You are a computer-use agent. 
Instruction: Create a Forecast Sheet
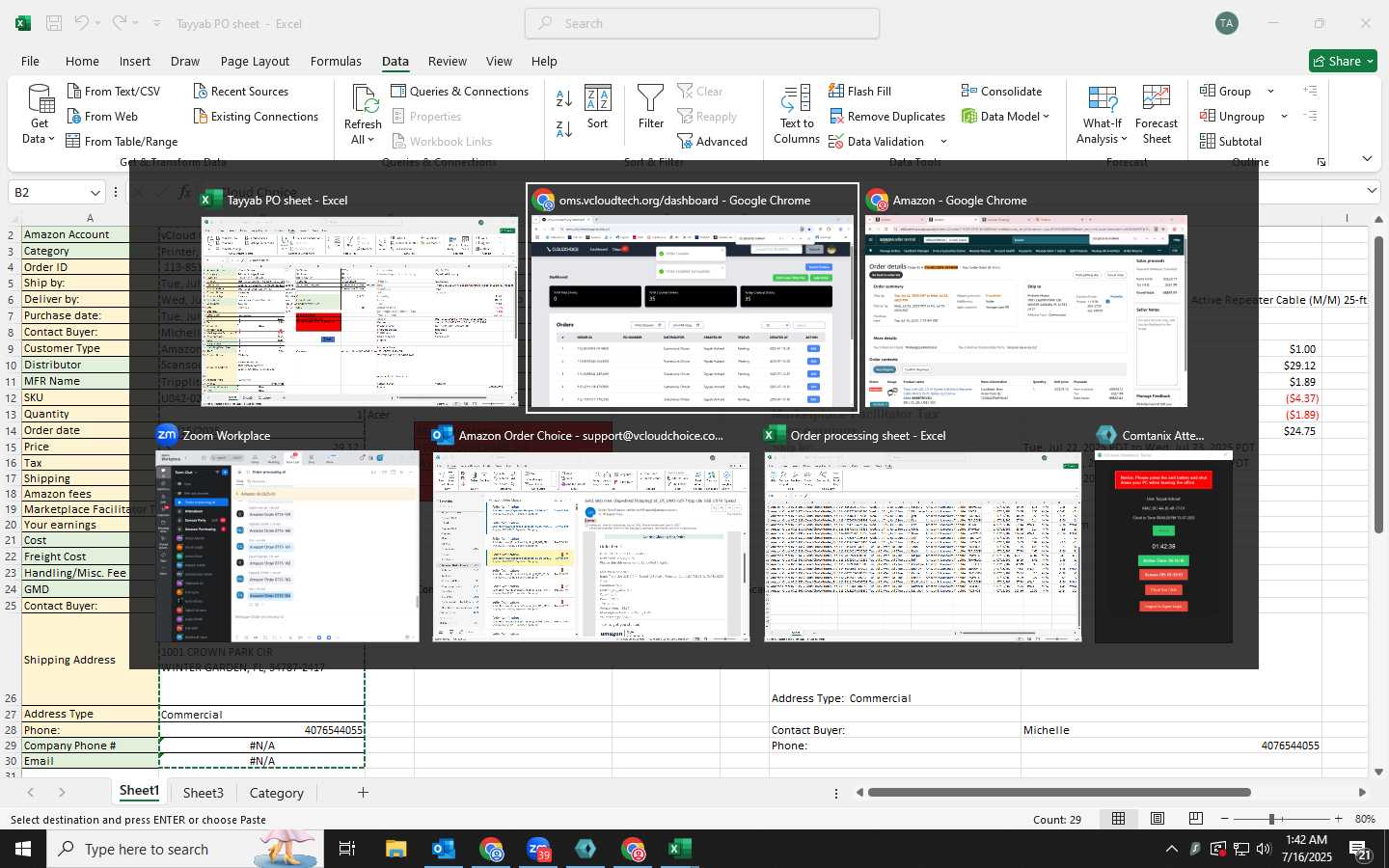coord(1157,114)
